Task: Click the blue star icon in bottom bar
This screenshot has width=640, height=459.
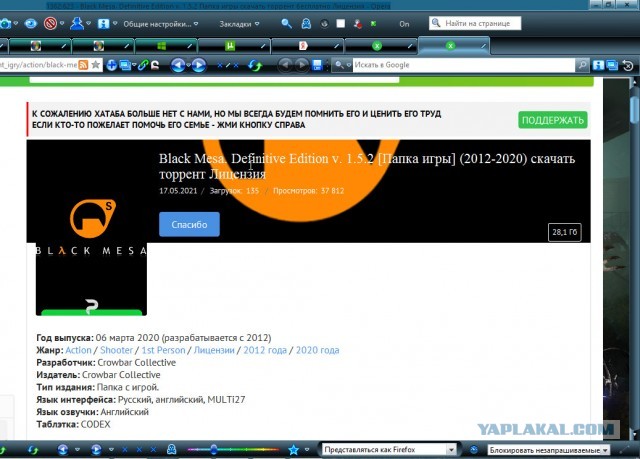Action: 293,450
